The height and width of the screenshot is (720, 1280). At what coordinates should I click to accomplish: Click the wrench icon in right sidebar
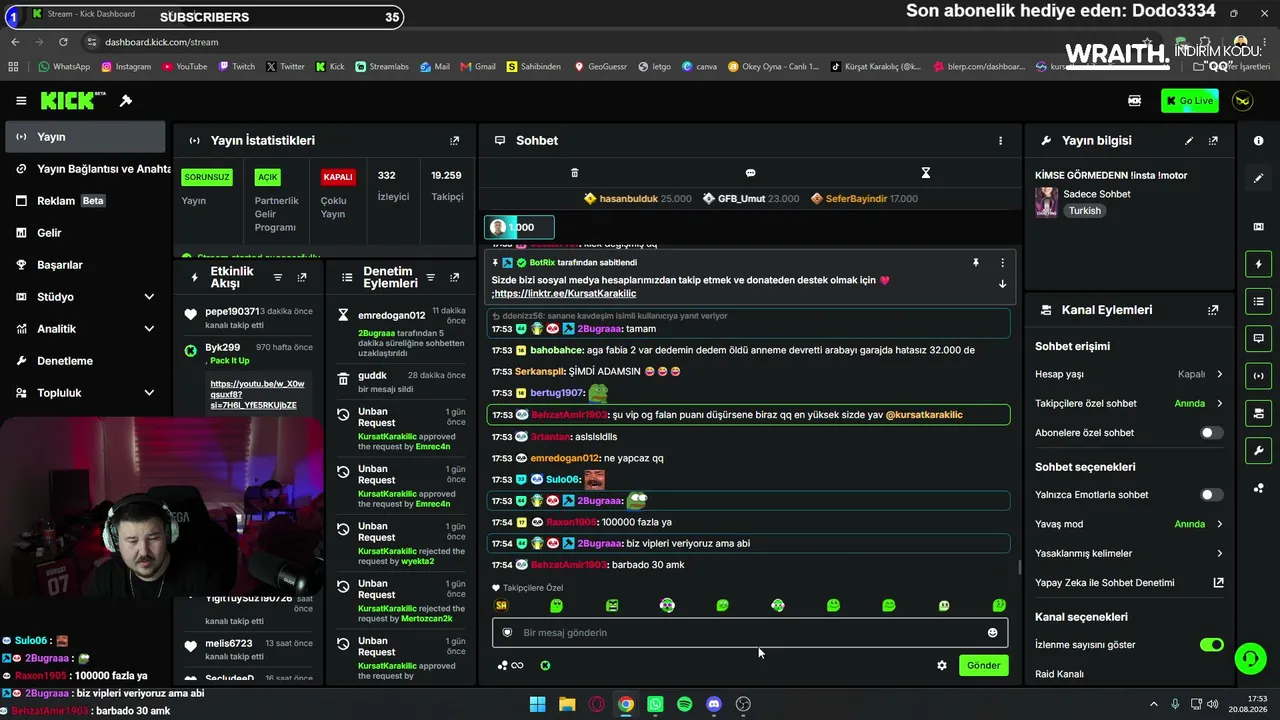[x=1258, y=451]
